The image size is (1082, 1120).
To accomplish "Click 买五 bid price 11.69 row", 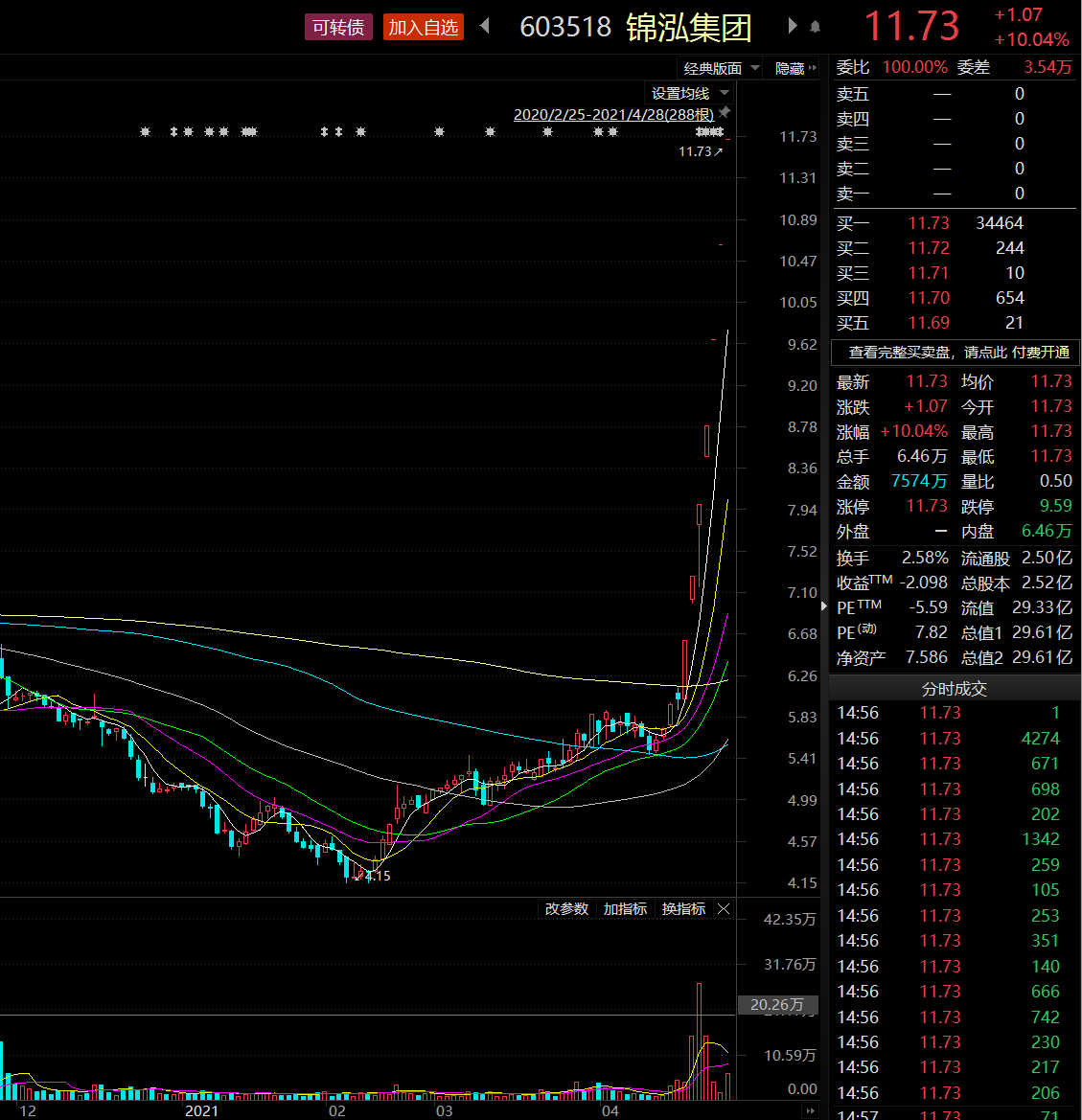I will 955,323.
